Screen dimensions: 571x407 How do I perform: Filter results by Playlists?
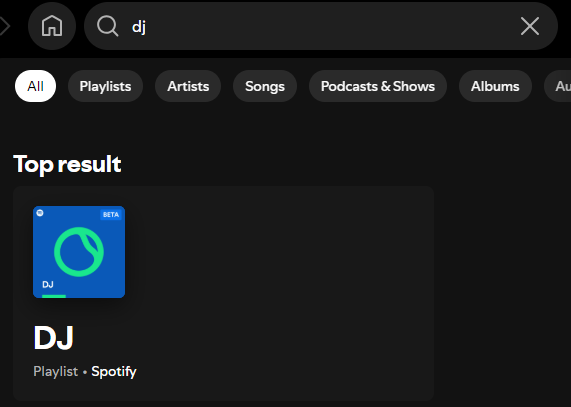coord(105,86)
